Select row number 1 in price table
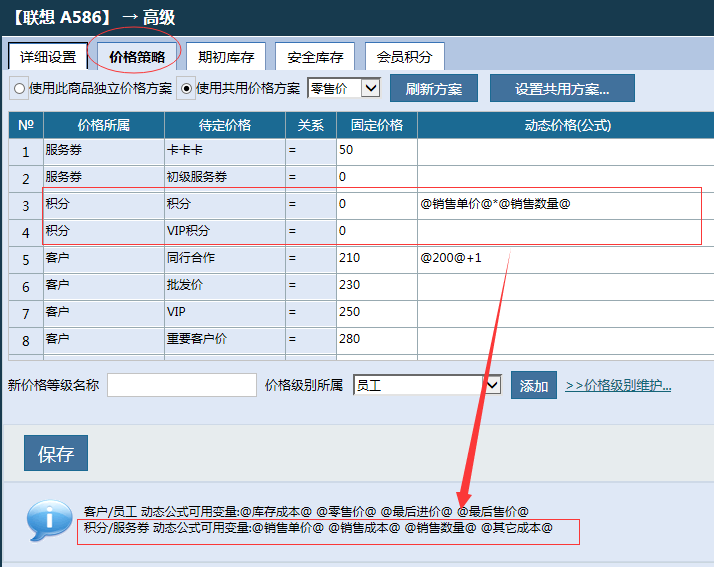 [26, 152]
